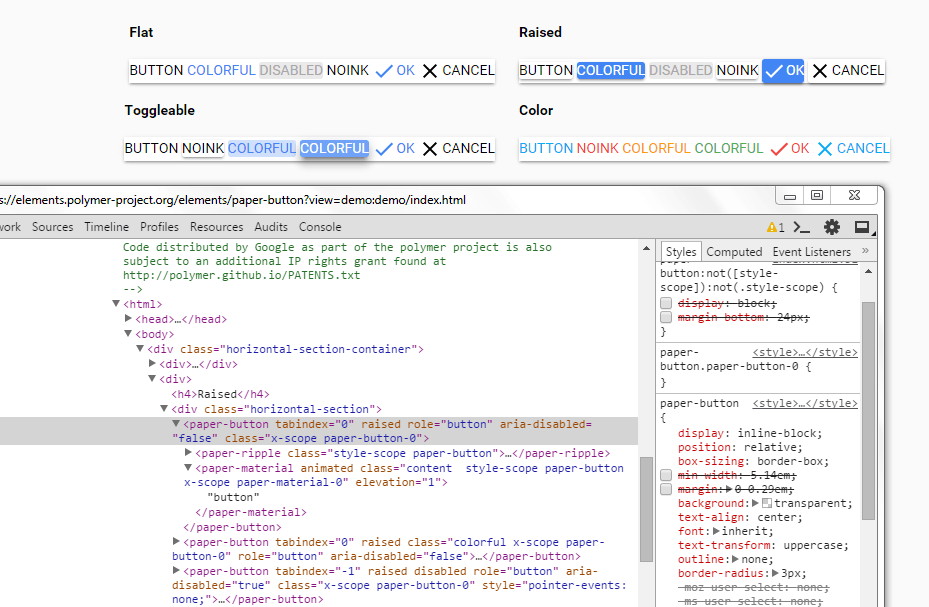Expand the paper-ripple element node
929x607 pixels.
tap(189, 453)
